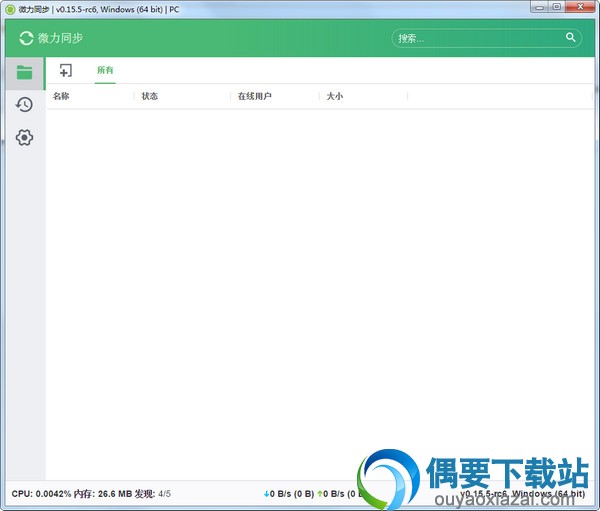The width and height of the screenshot is (600, 511).
Task: Select the 所有 tab
Action: 105,70
